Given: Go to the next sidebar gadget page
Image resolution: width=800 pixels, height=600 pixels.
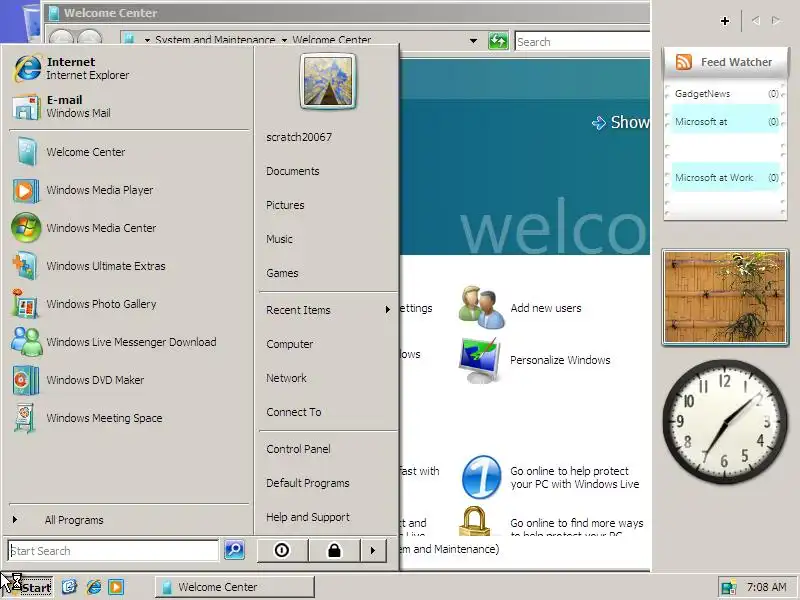Looking at the screenshot, I should [x=776, y=20].
